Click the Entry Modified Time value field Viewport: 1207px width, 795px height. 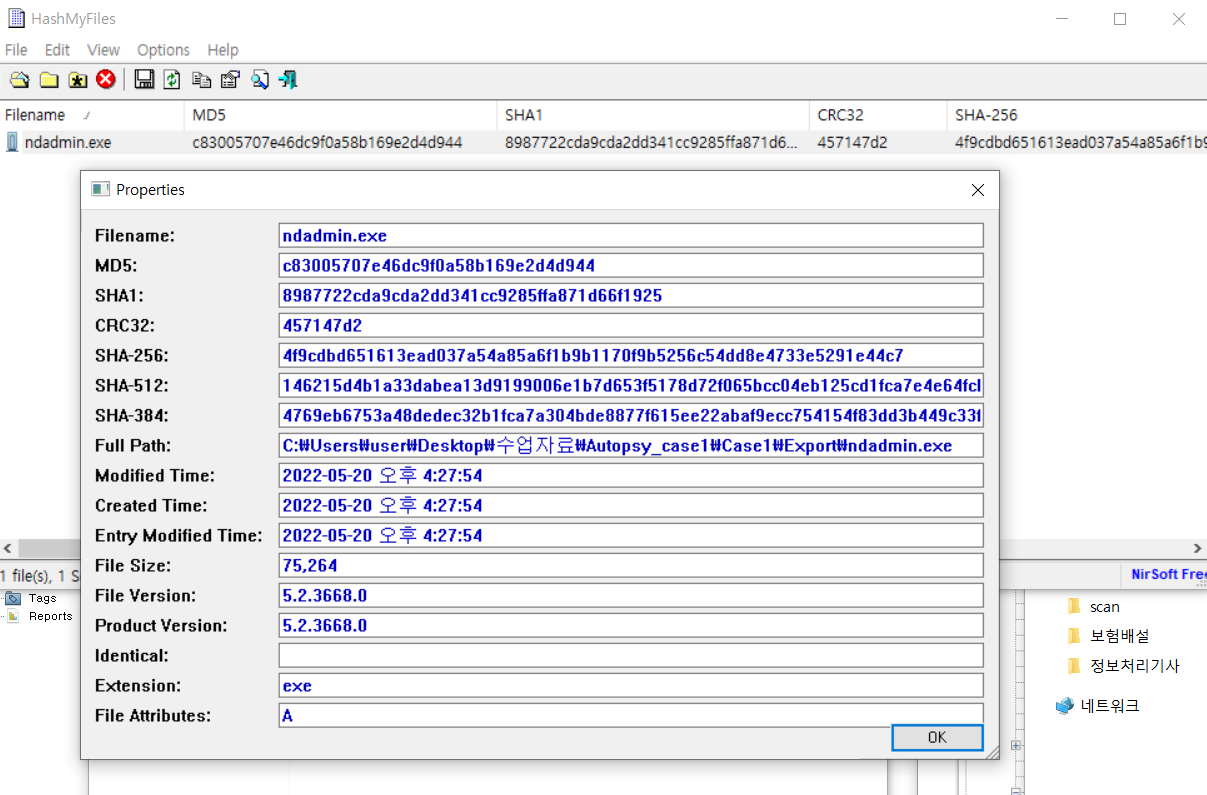click(631, 535)
